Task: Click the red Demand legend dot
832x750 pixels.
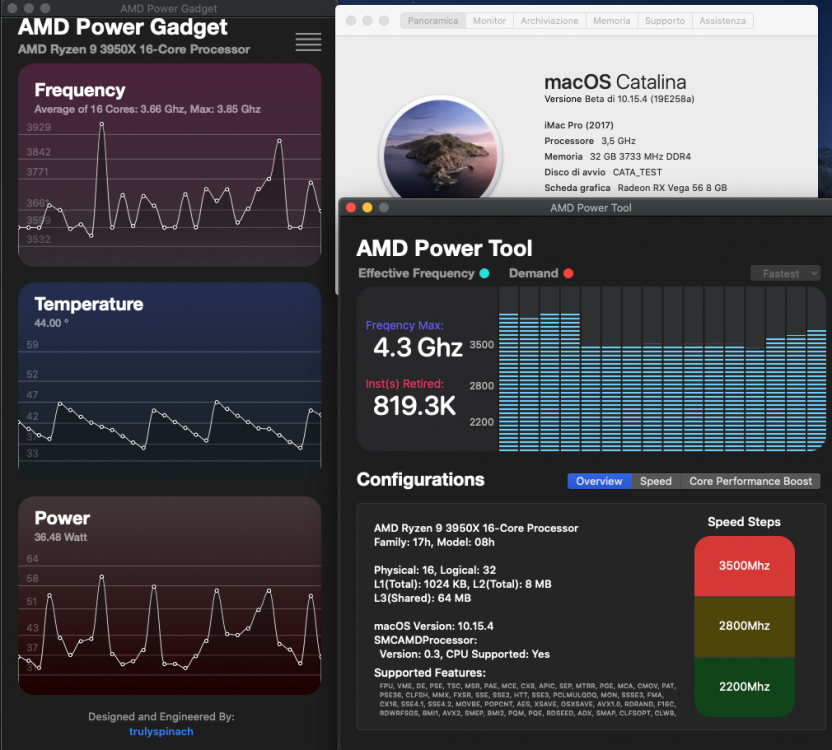Action: pos(568,273)
